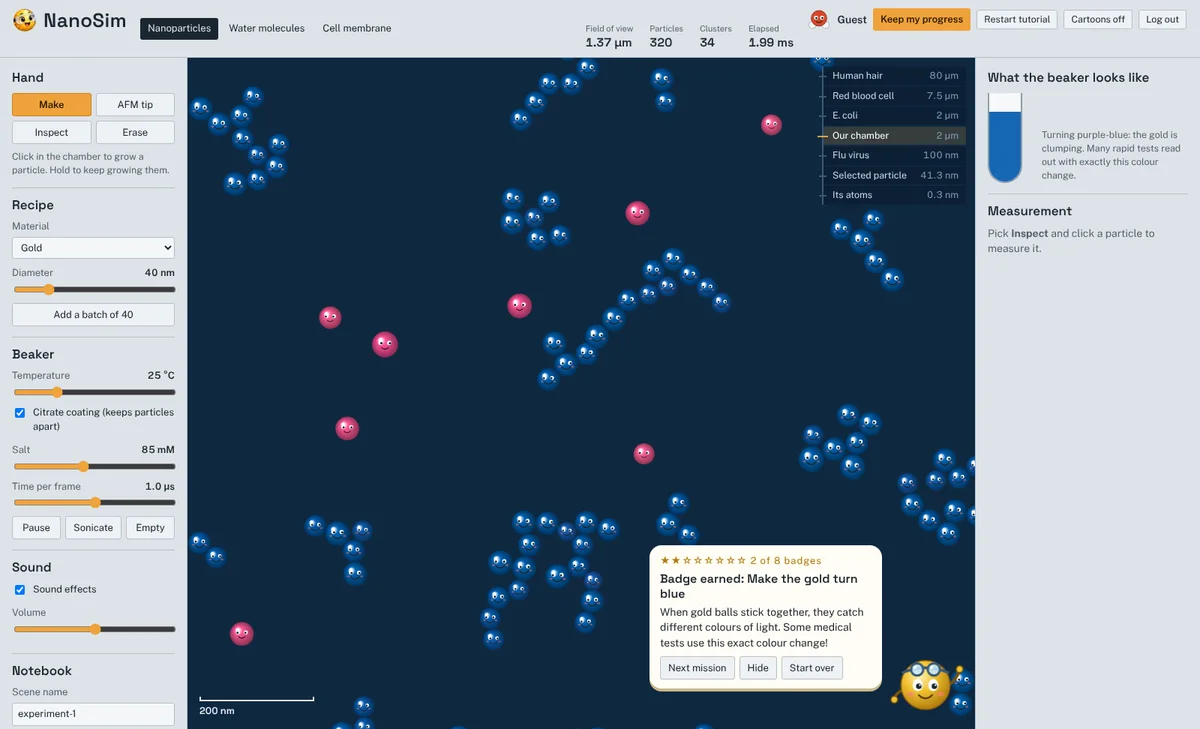Image resolution: width=1200 pixels, height=729 pixels.
Task: Adjust the sound Volume slider
Action: click(x=93, y=629)
